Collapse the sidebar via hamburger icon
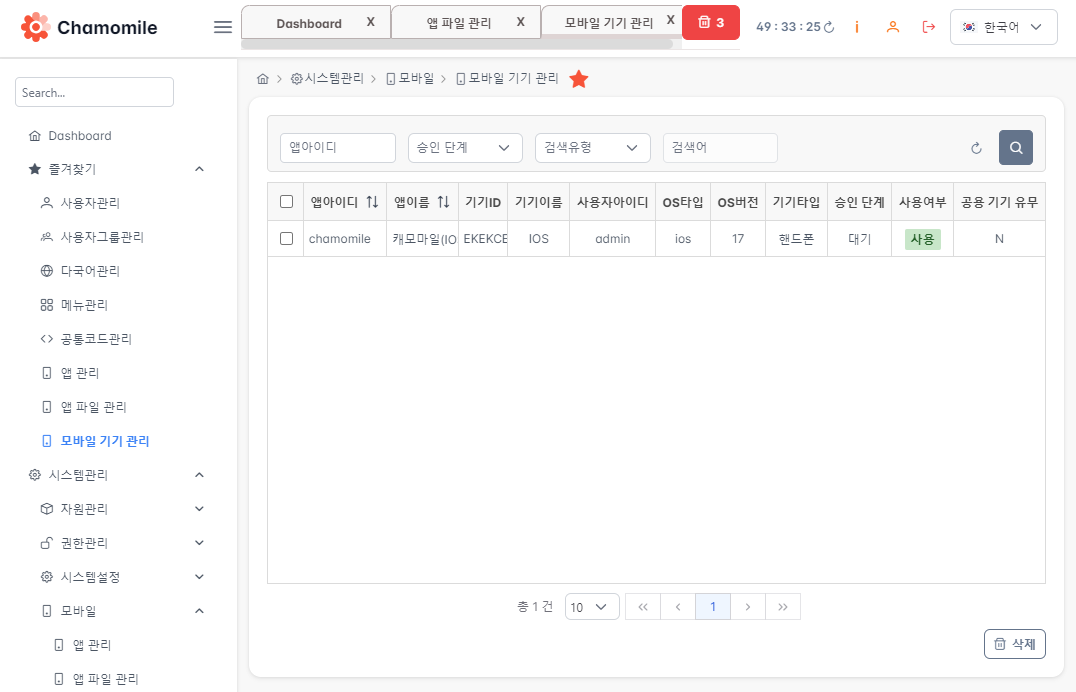1076x692 pixels. point(222,27)
